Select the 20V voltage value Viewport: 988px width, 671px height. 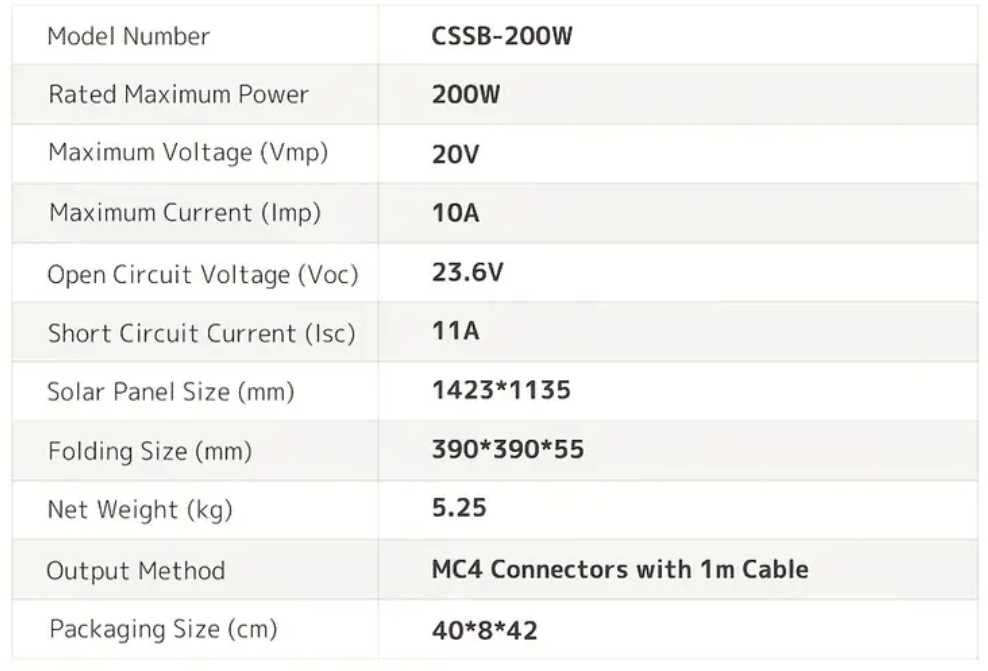pyautogui.click(x=455, y=153)
